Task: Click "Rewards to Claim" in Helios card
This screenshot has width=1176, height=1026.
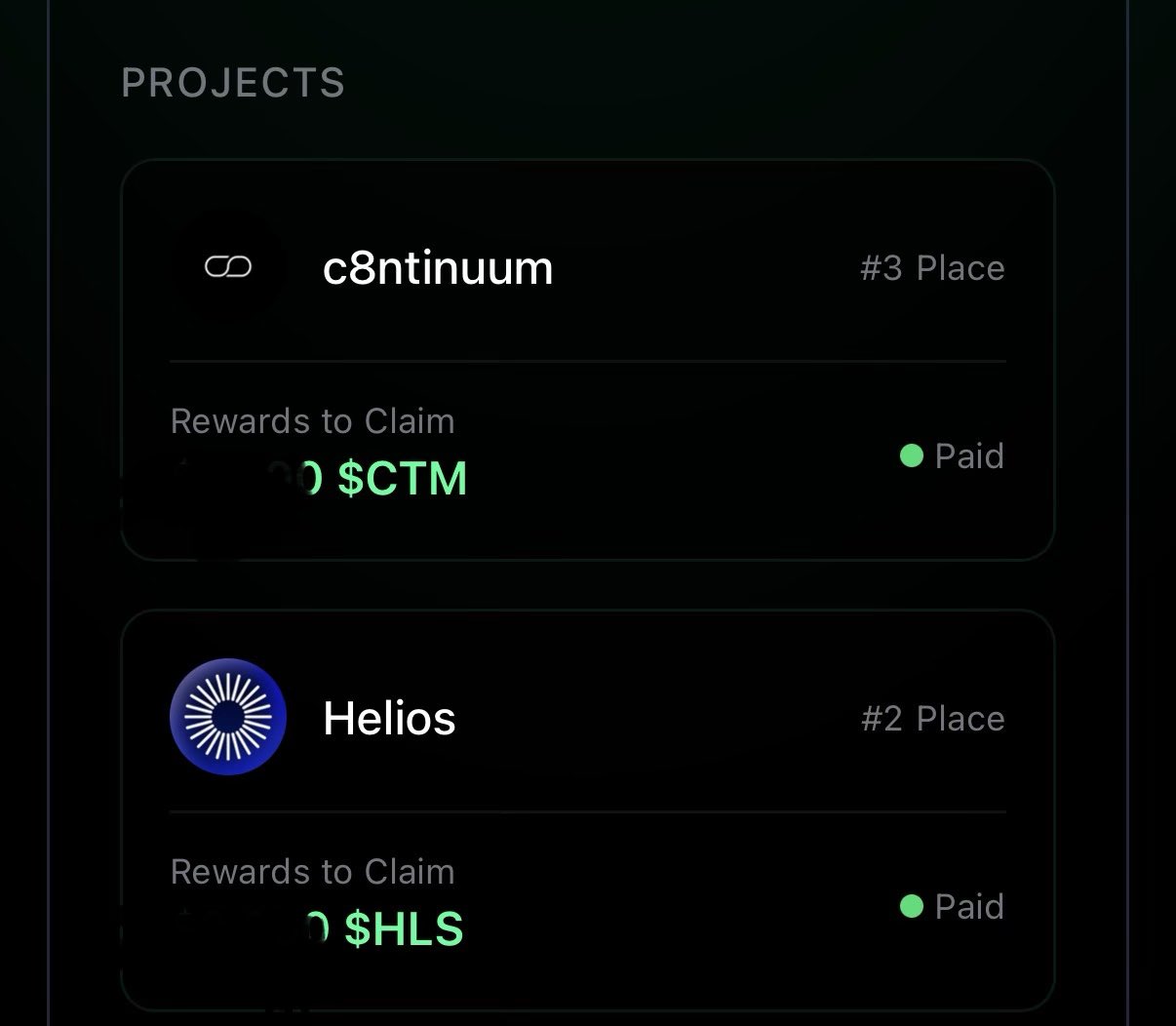Action: (312, 872)
